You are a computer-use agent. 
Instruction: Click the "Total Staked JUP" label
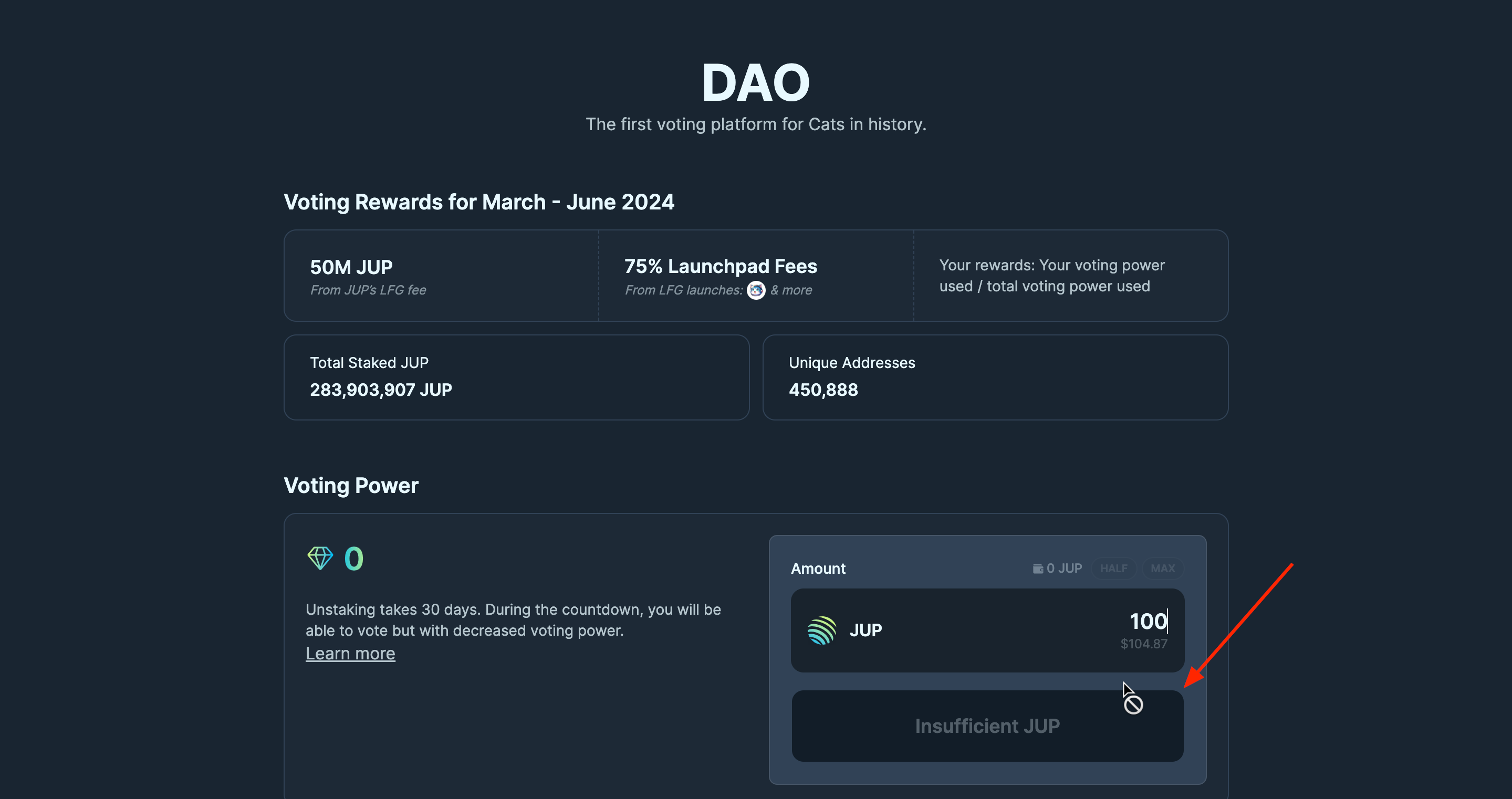(369, 363)
